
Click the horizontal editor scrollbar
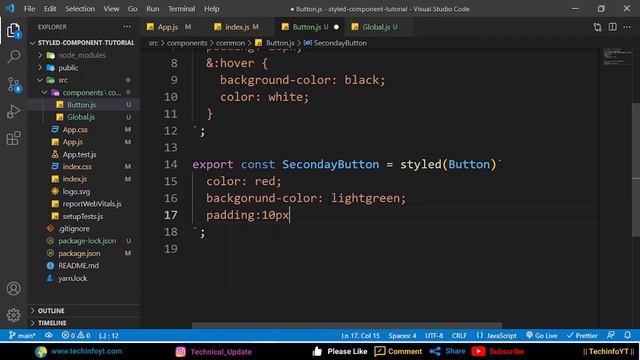pyautogui.click(x=347, y=326)
